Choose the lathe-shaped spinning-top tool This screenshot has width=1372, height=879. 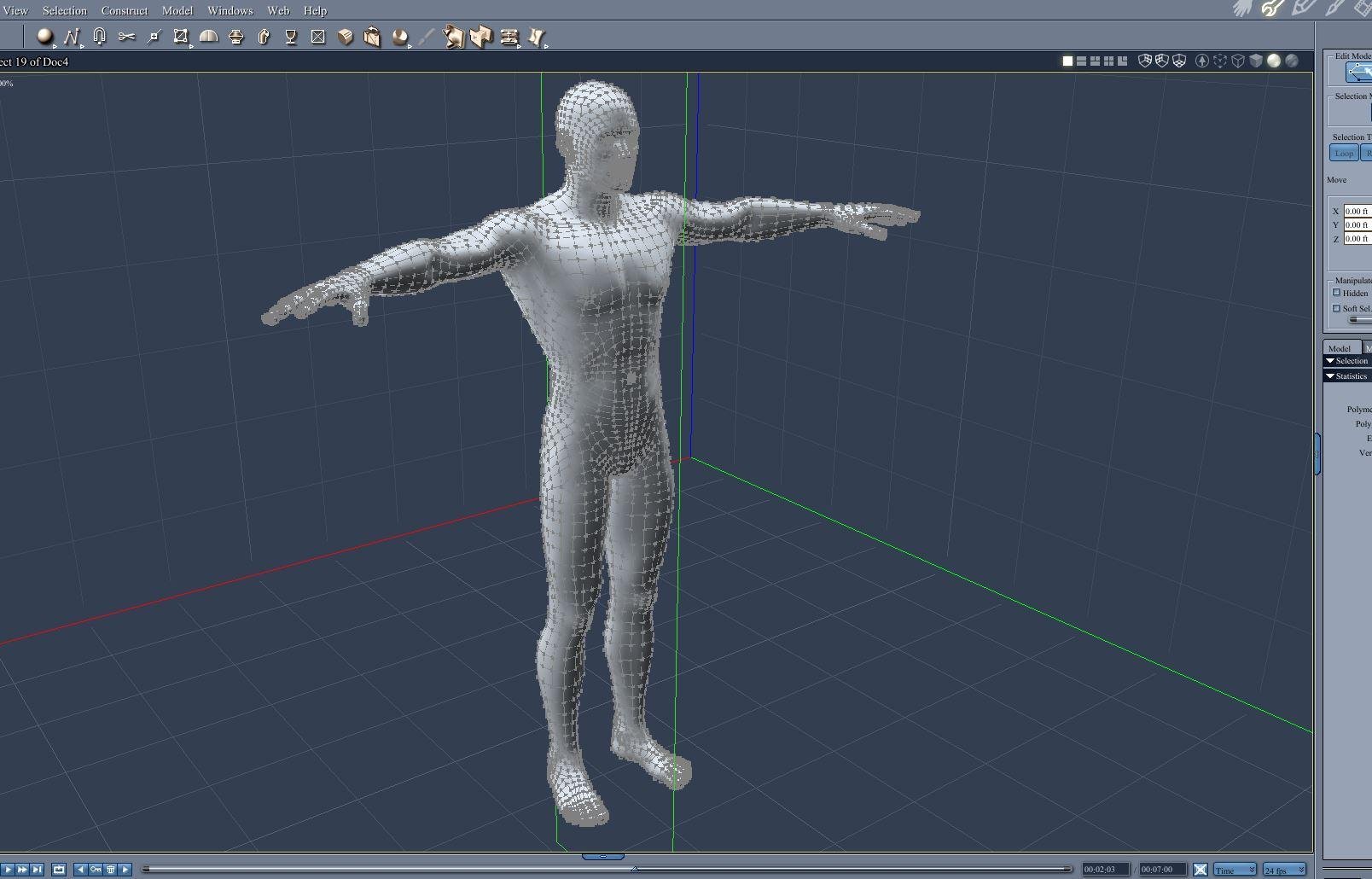click(236, 37)
